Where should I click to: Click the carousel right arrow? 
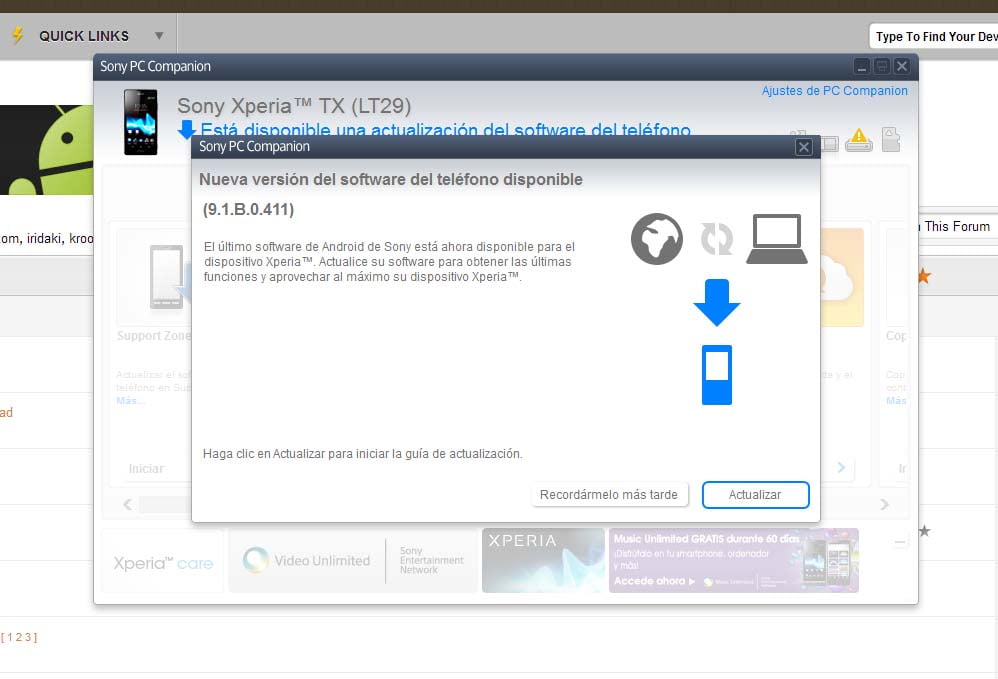click(885, 505)
